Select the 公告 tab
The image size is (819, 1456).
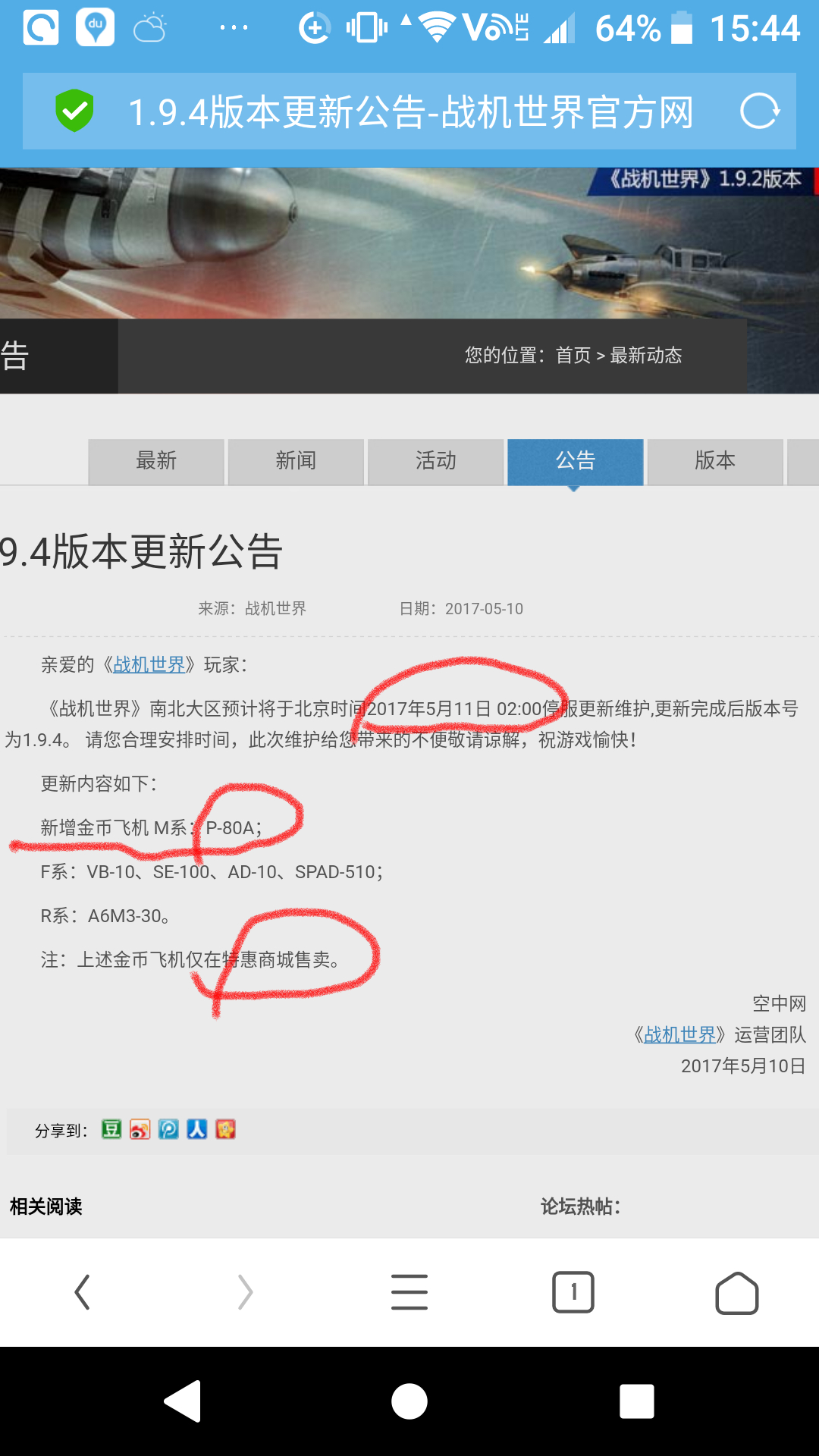(x=576, y=461)
